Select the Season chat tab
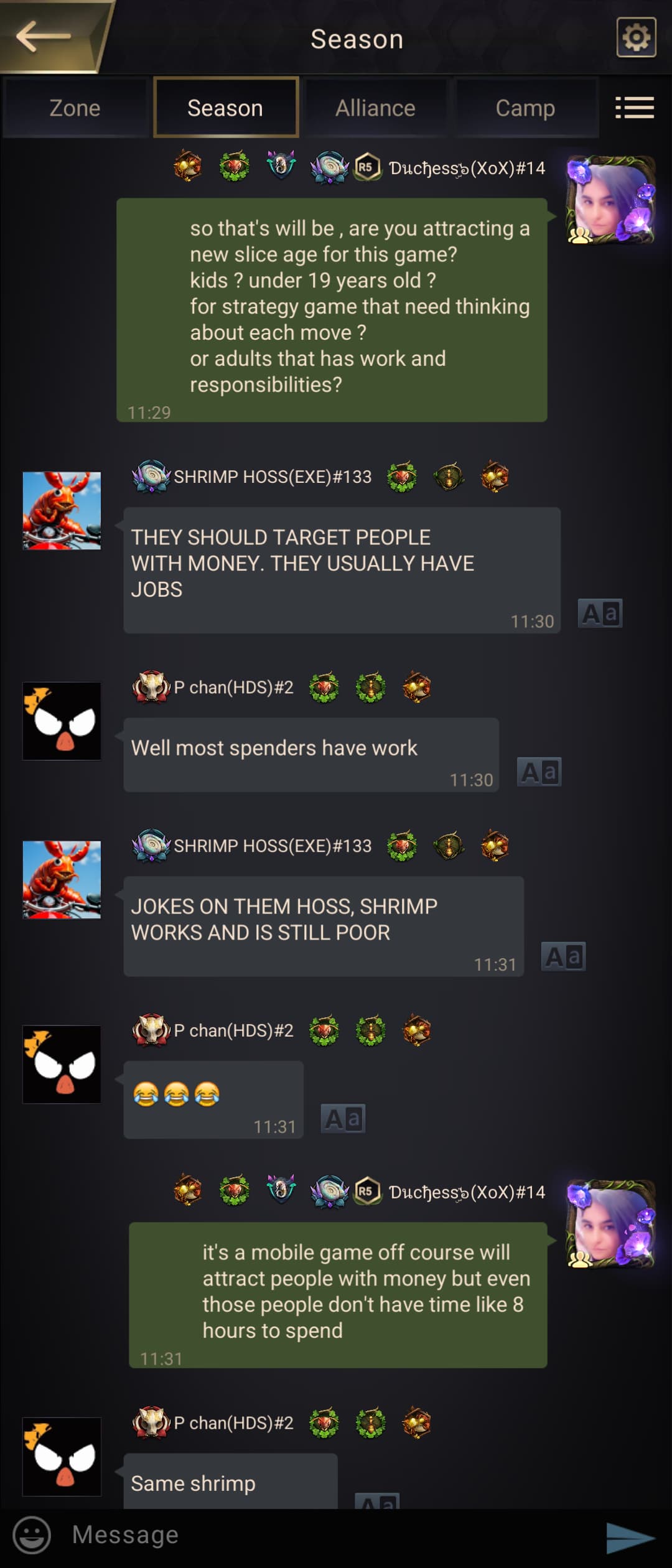 click(x=226, y=108)
